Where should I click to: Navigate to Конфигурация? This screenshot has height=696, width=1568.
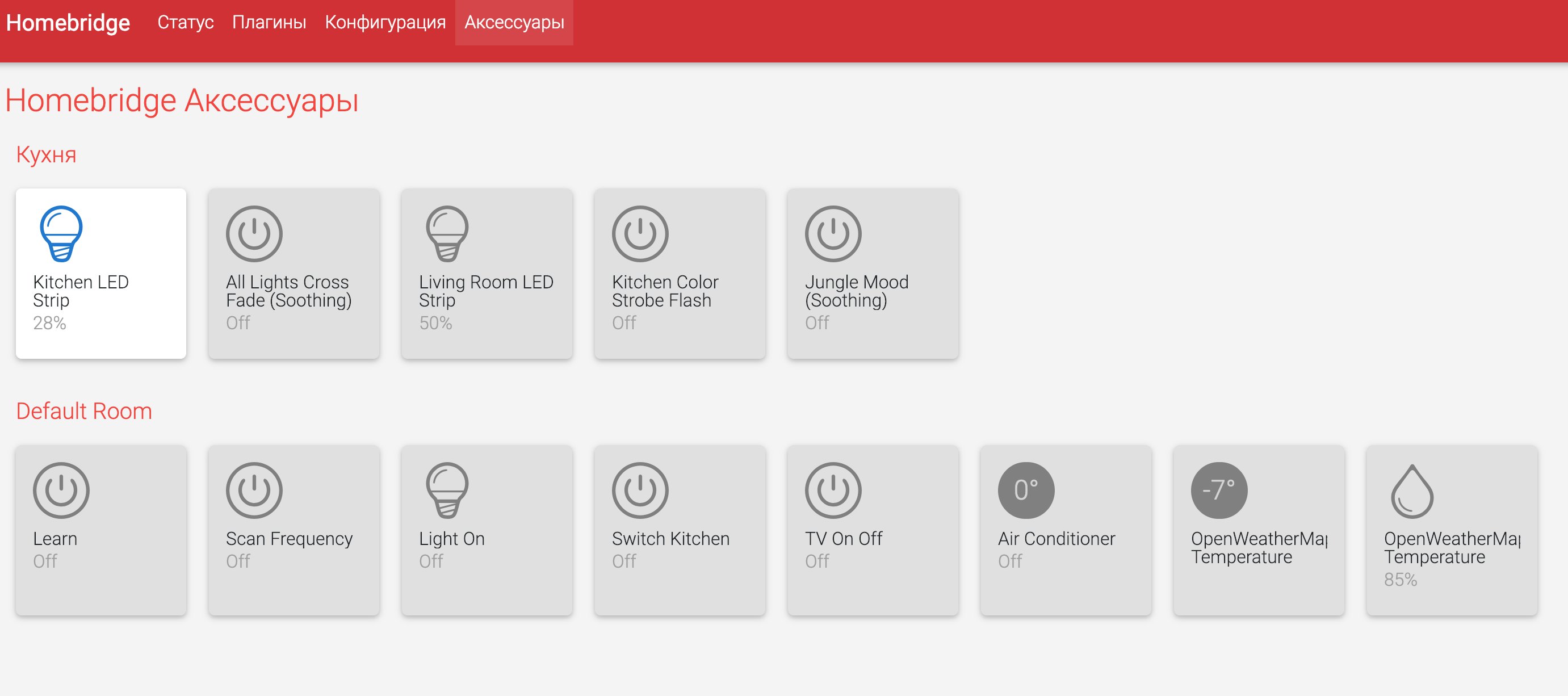tap(385, 23)
